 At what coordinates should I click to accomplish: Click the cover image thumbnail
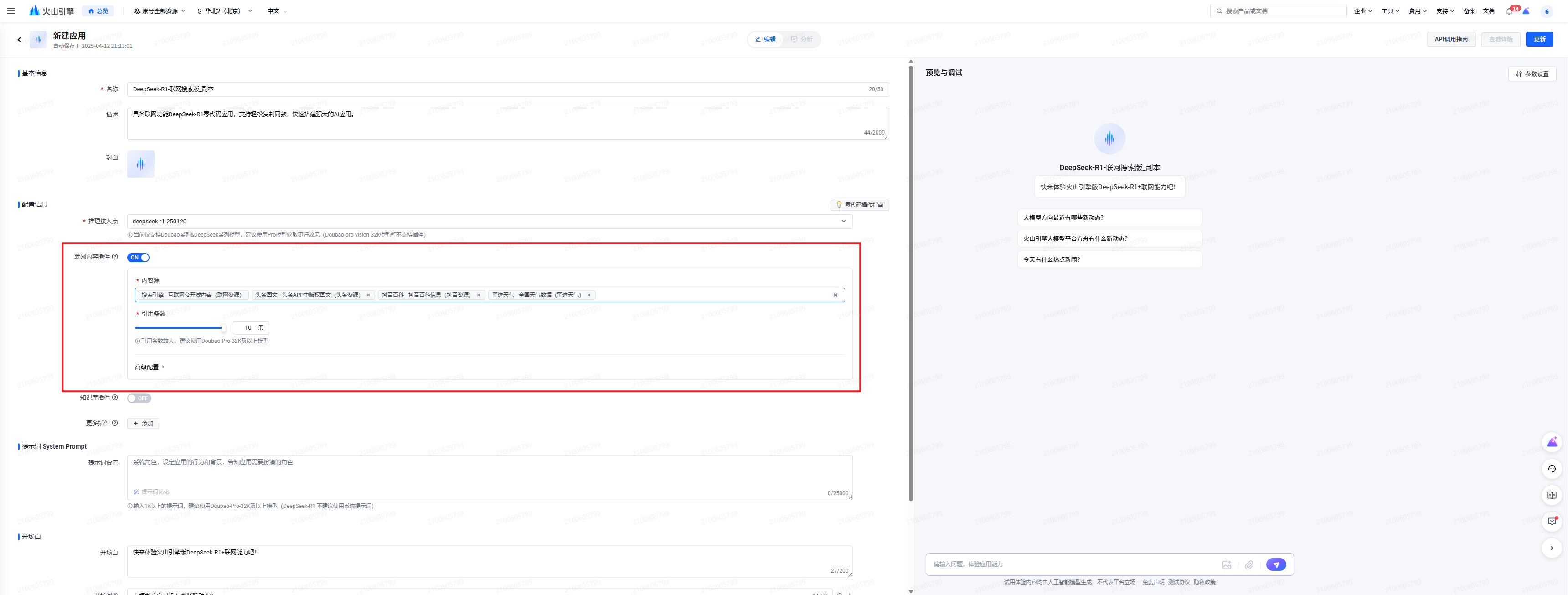tap(140, 164)
